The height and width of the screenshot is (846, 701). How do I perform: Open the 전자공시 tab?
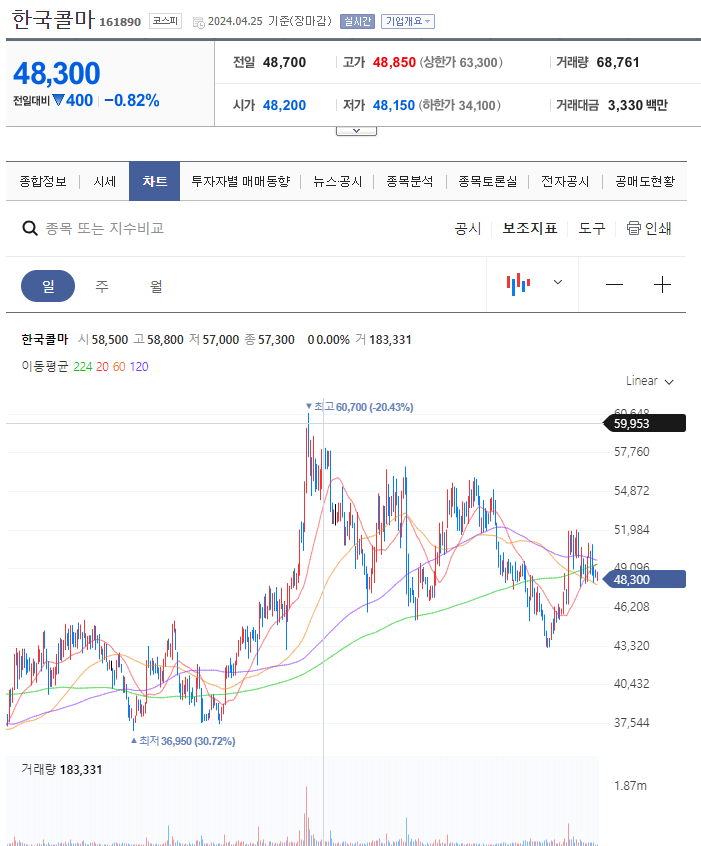coord(565,181)
